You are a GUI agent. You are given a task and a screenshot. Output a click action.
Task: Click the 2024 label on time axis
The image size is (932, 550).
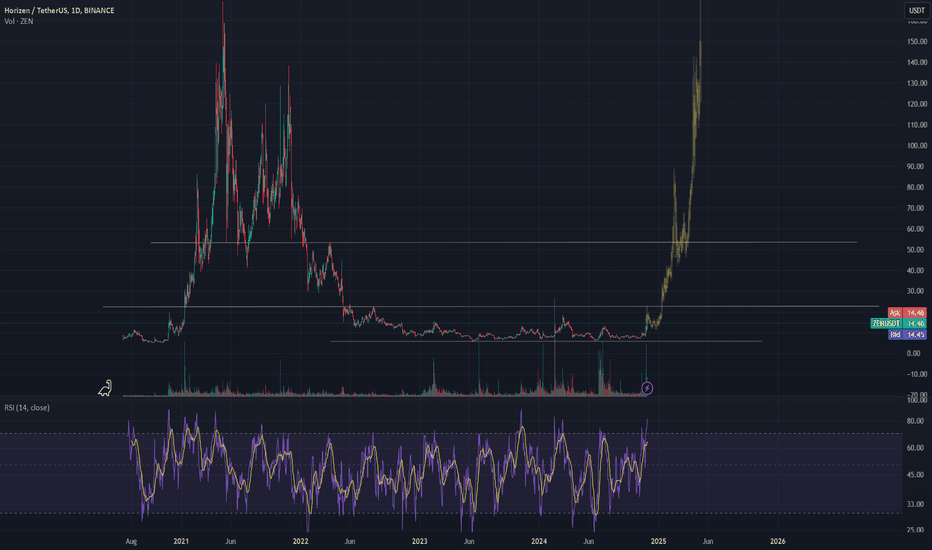(x=539, y=541)
